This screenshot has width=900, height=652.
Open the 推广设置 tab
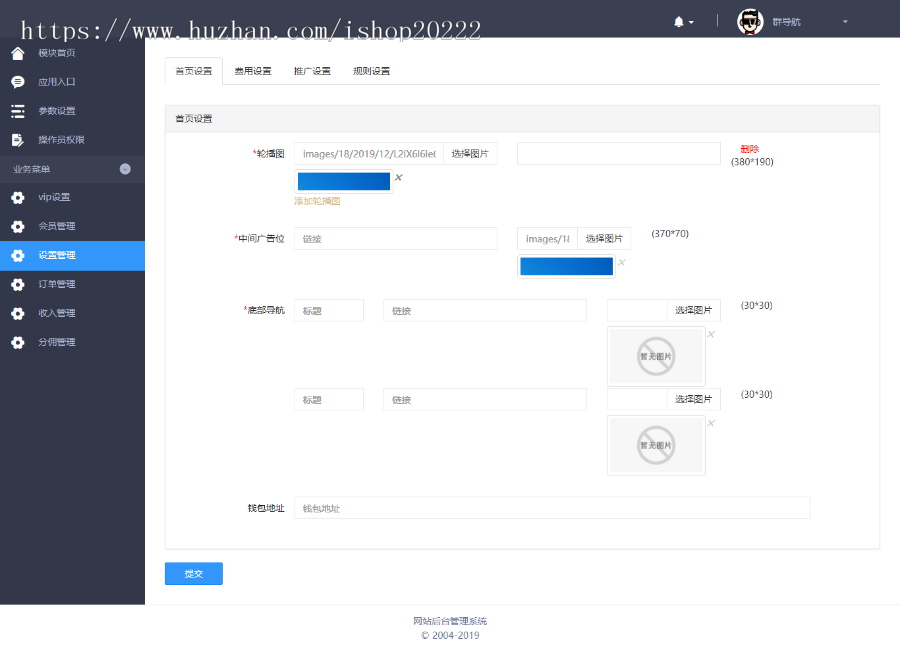click(x=311, y=70)
